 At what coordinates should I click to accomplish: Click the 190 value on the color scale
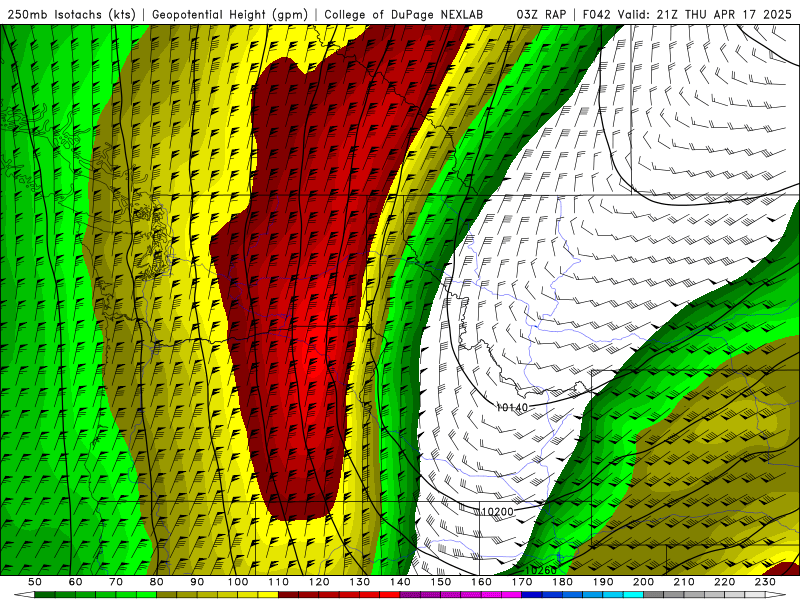603,582
